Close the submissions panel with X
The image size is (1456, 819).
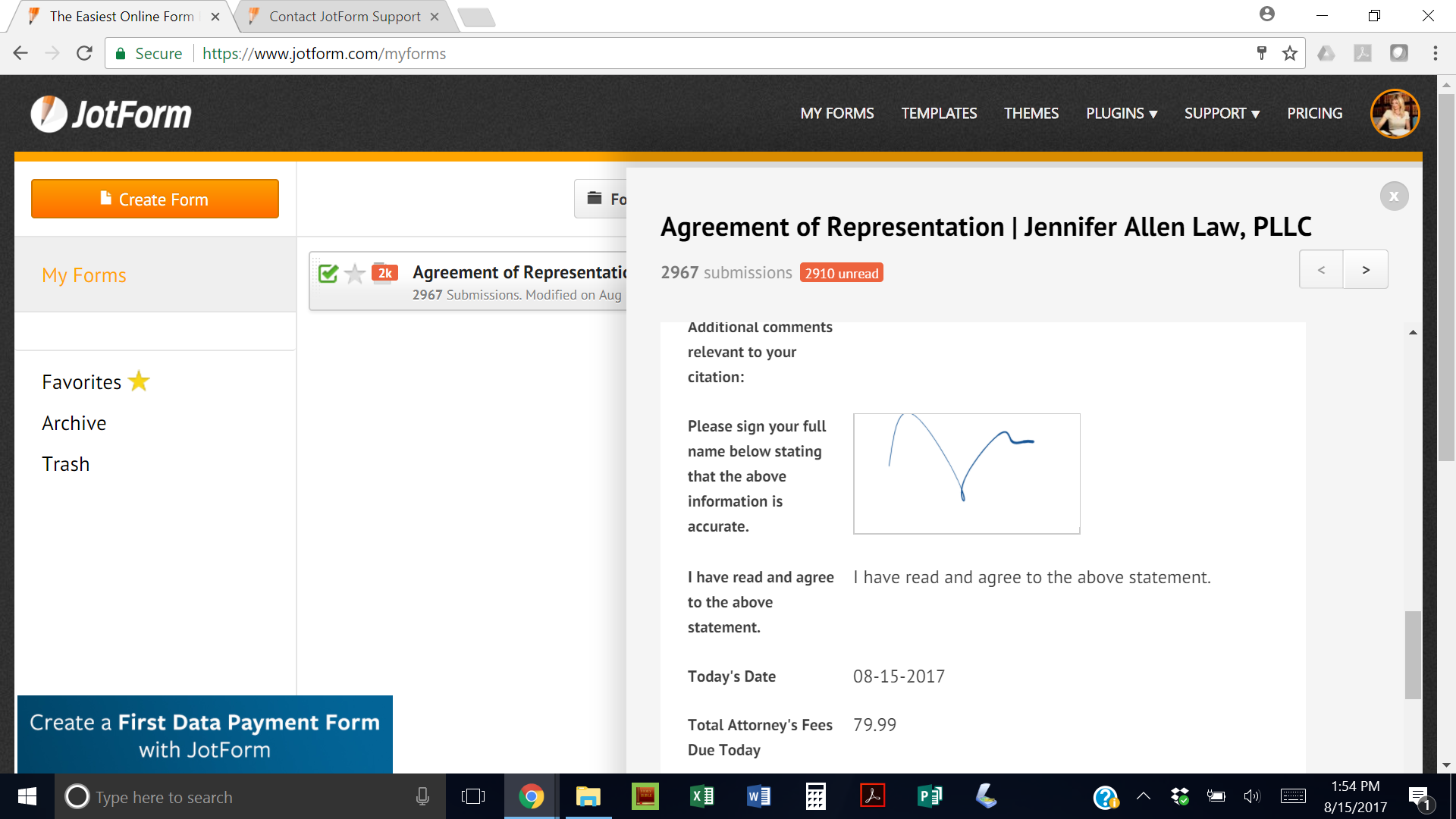click(x=1394, y=196)
